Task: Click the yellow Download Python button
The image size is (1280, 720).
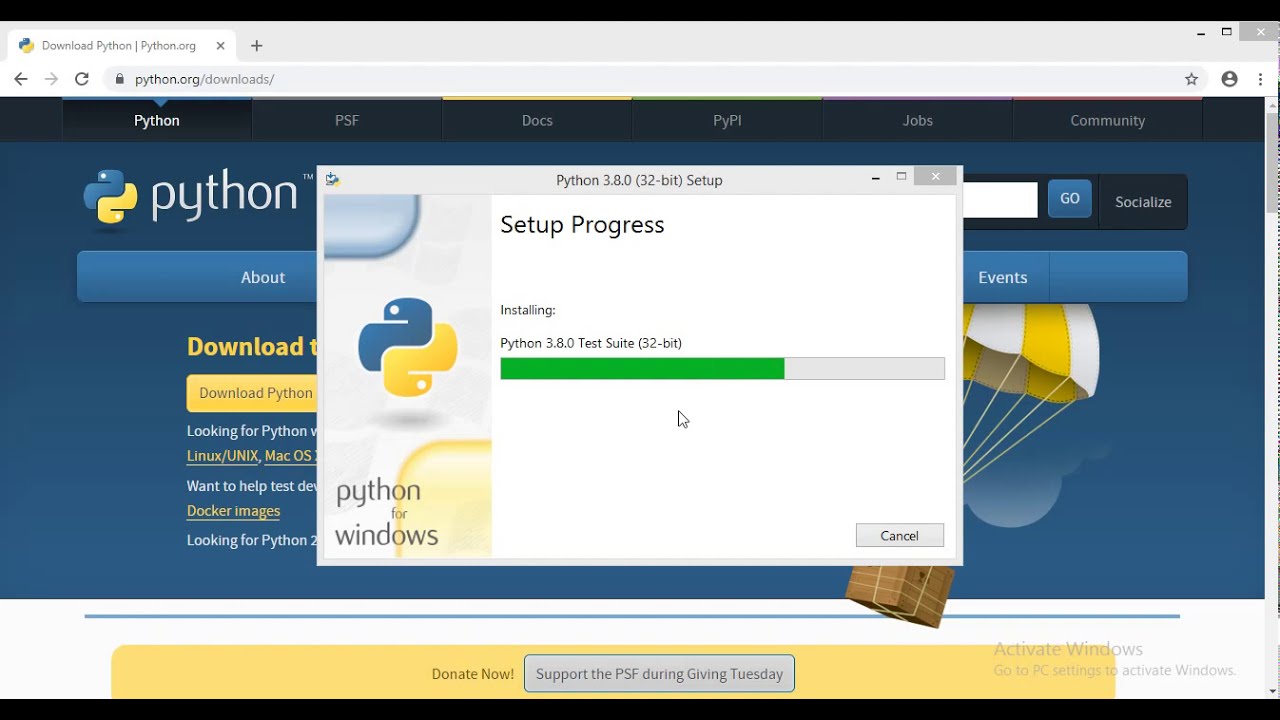Action: (252, 393)
